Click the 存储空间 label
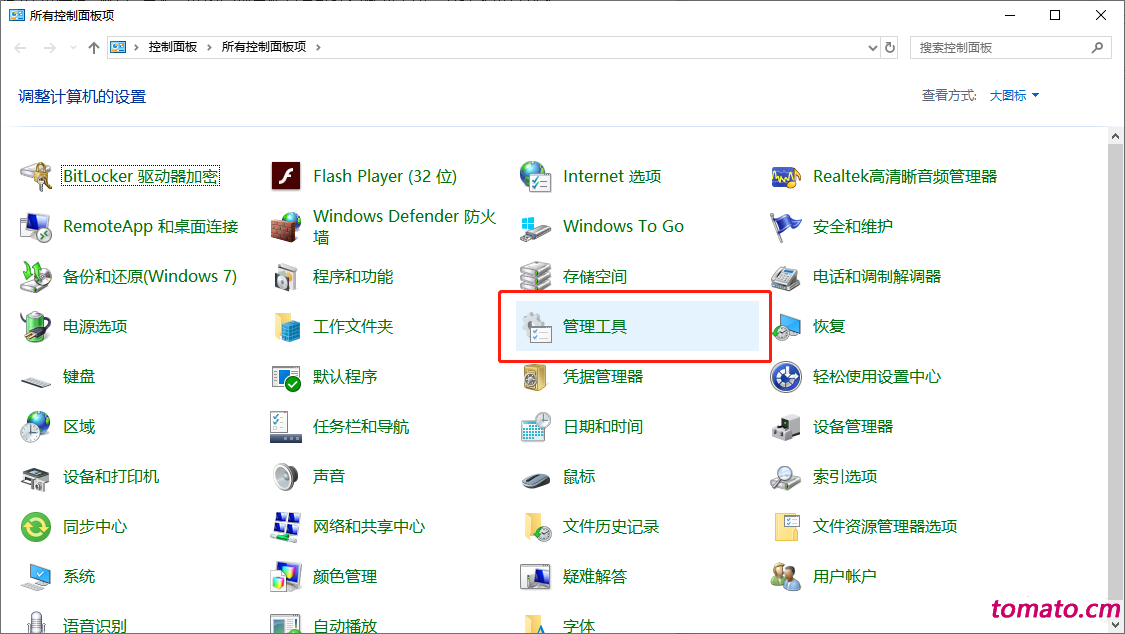The height and width of the screenshot is (634, 1125). (595, 277)
